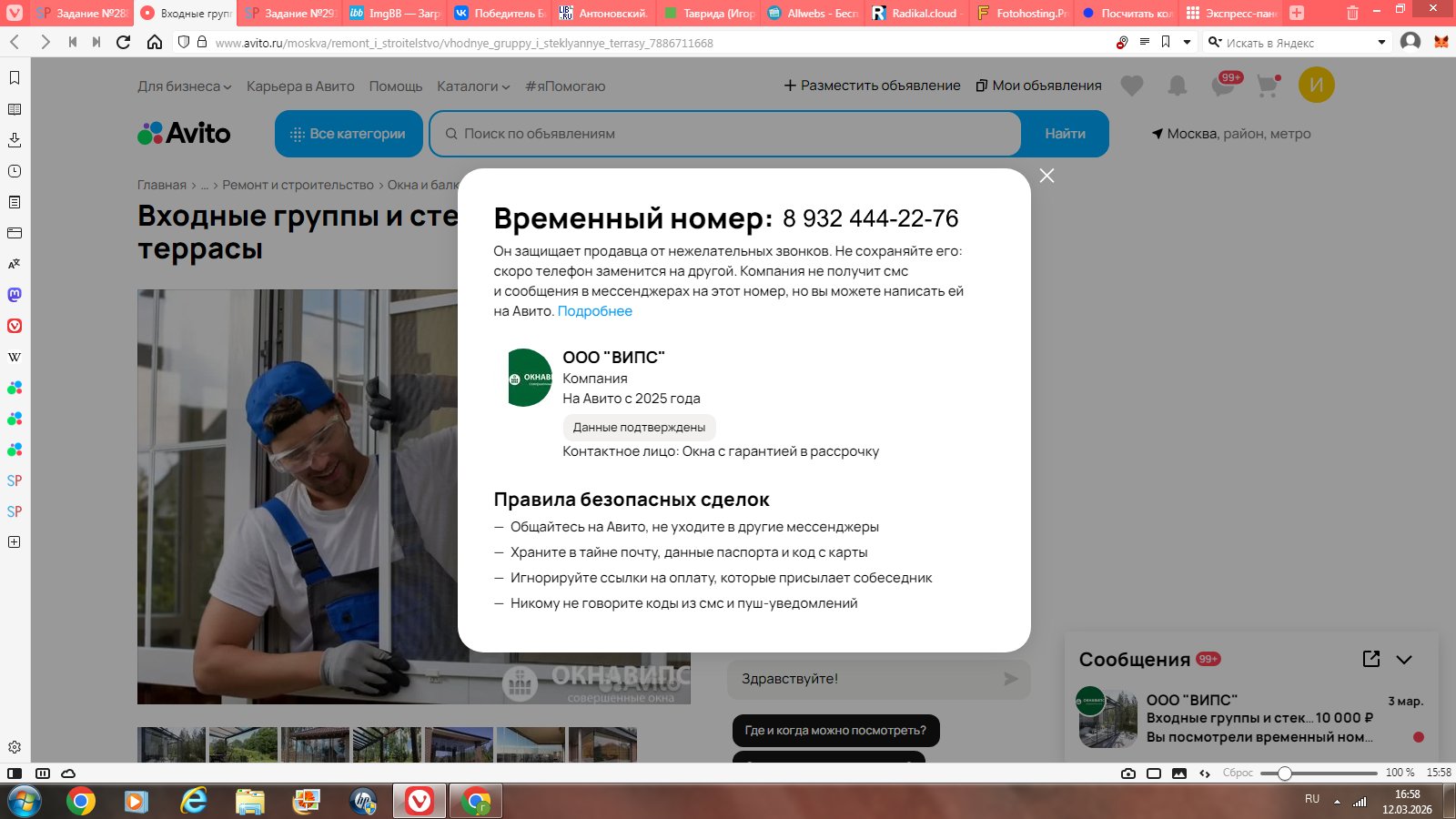Reset zoom with 'Сброс'
The image size is (1456, 819).
click(1238, 773)
